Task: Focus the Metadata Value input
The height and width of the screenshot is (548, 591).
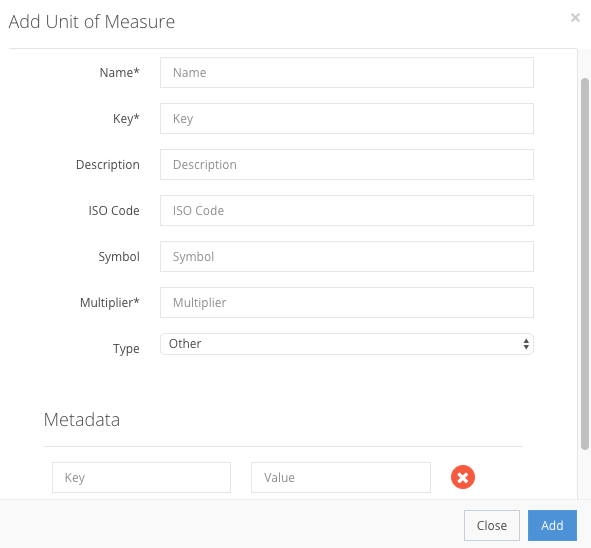Action: [x=341, y=477]
